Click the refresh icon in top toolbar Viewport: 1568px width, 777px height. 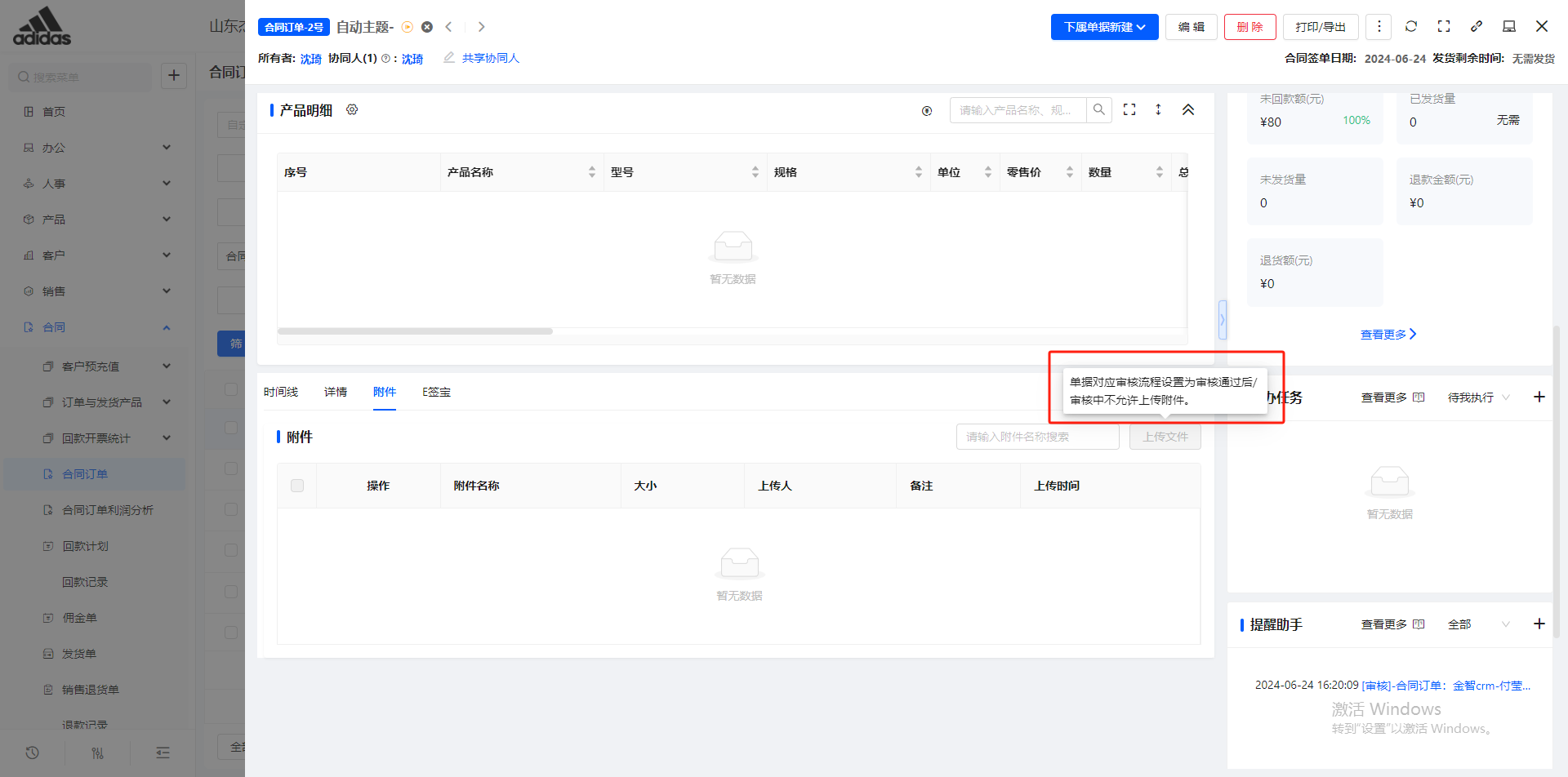[x=1411, y=26]
